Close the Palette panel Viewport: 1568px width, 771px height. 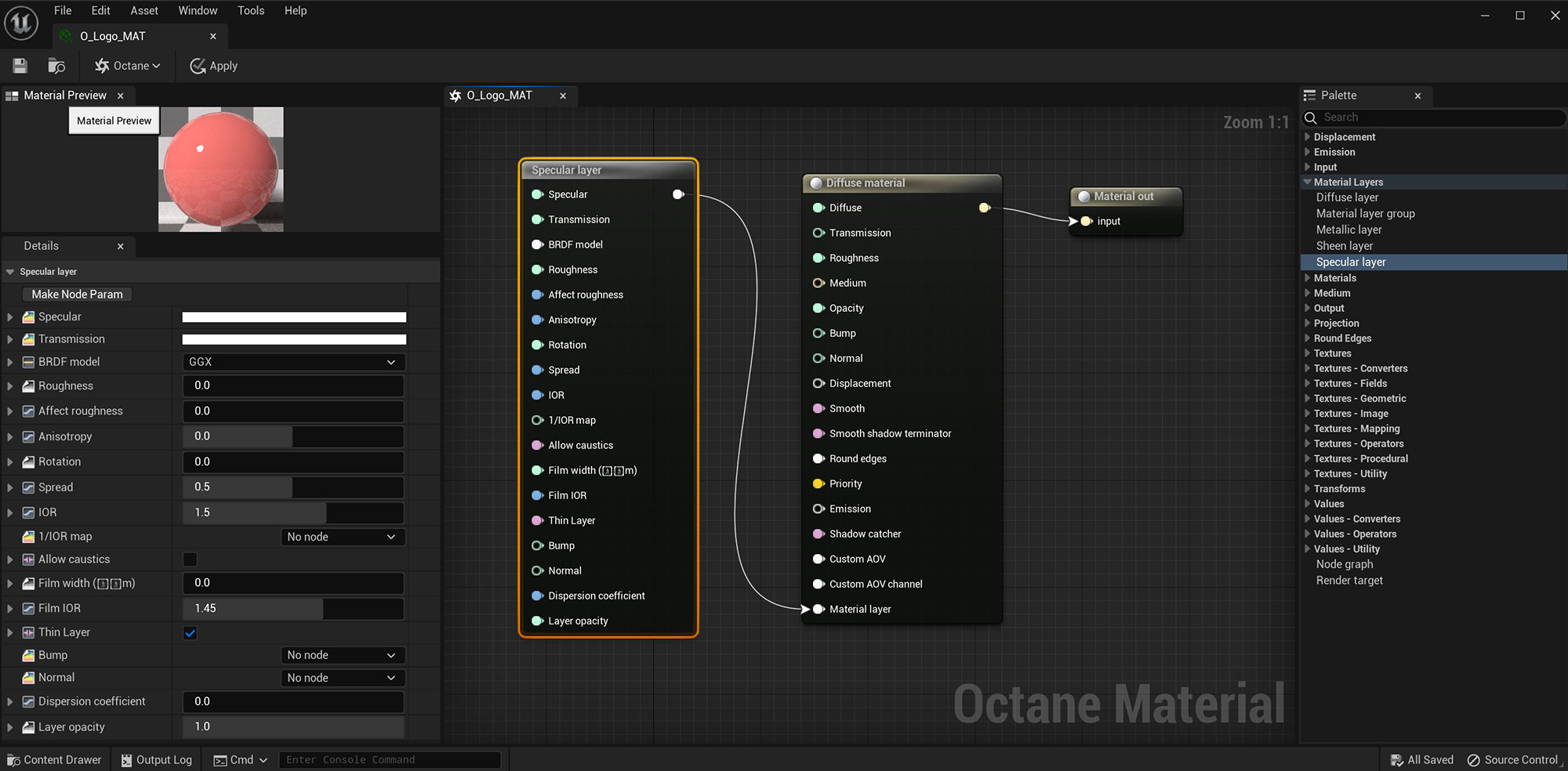pos(1417,96)
